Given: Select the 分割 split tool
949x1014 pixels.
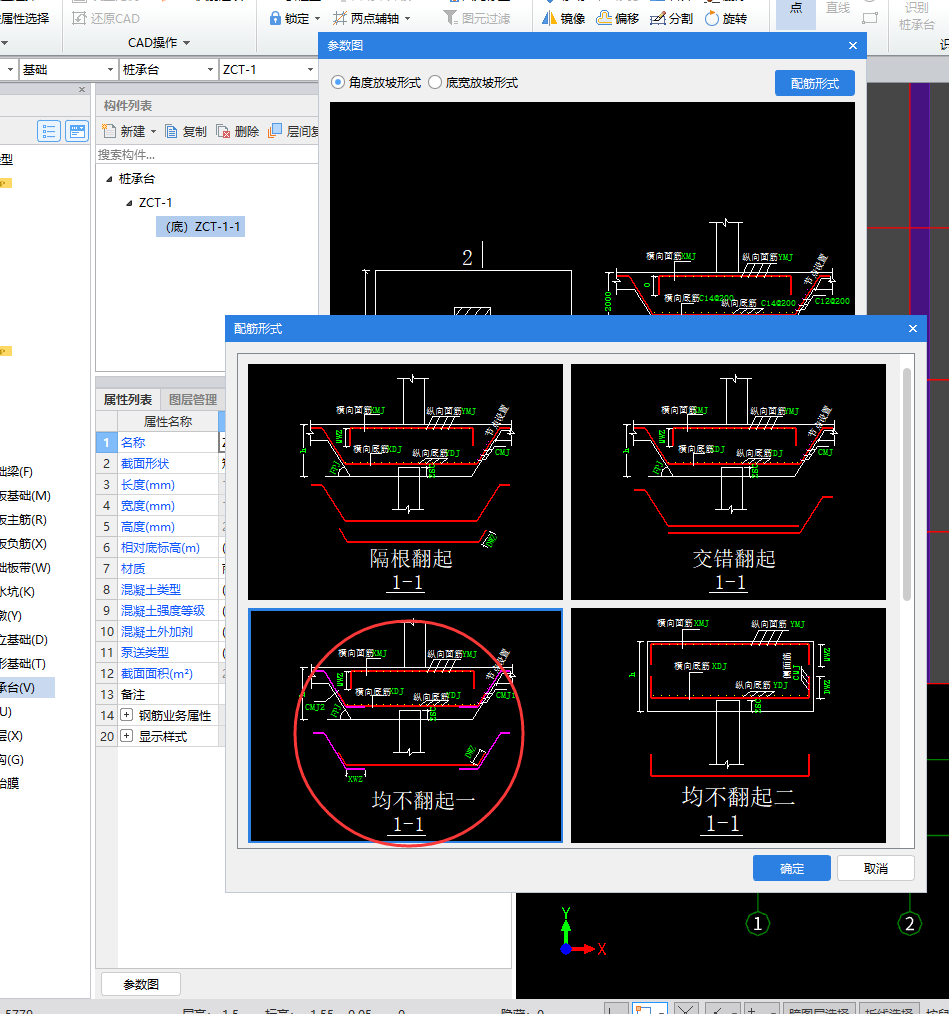Looking at the screenshot, I should pos(671,18).
